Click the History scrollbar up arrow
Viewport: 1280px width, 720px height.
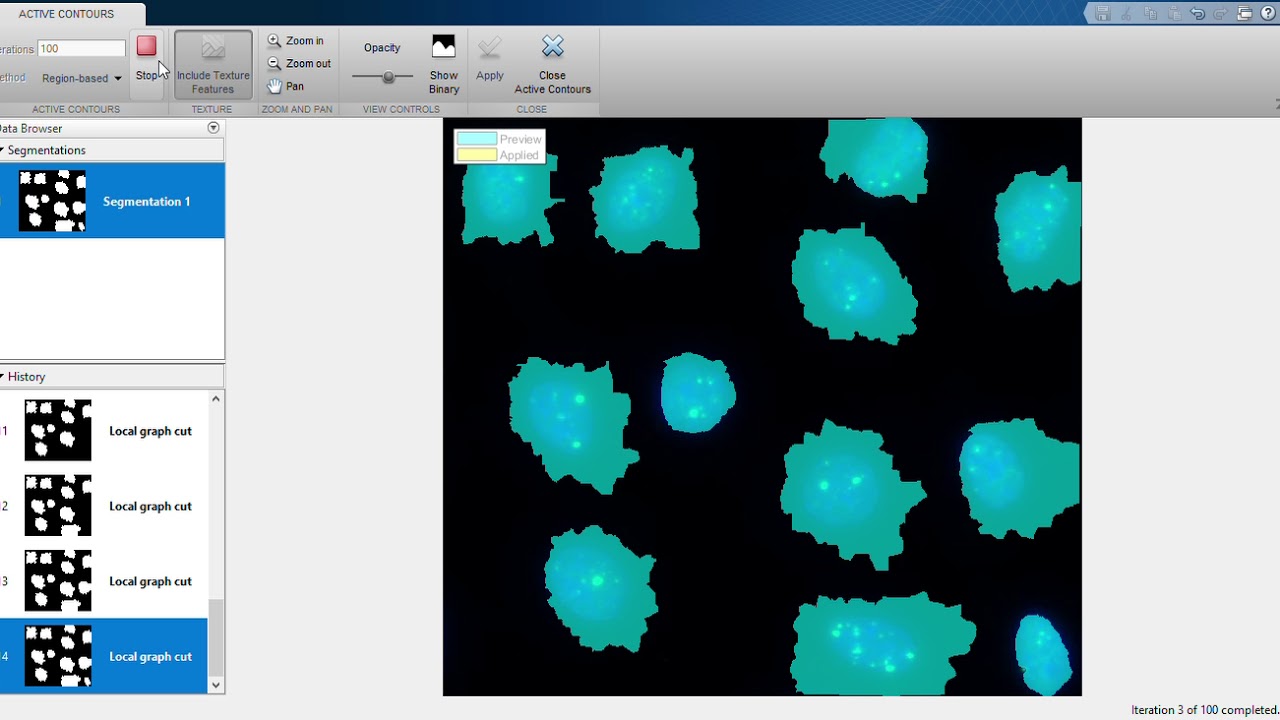[x=216, y=399]
